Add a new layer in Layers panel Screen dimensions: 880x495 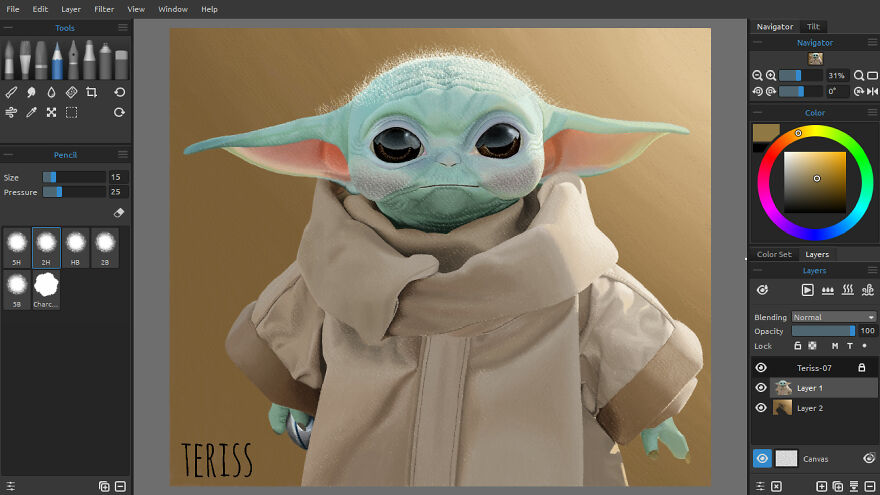[x=822, y=486]
